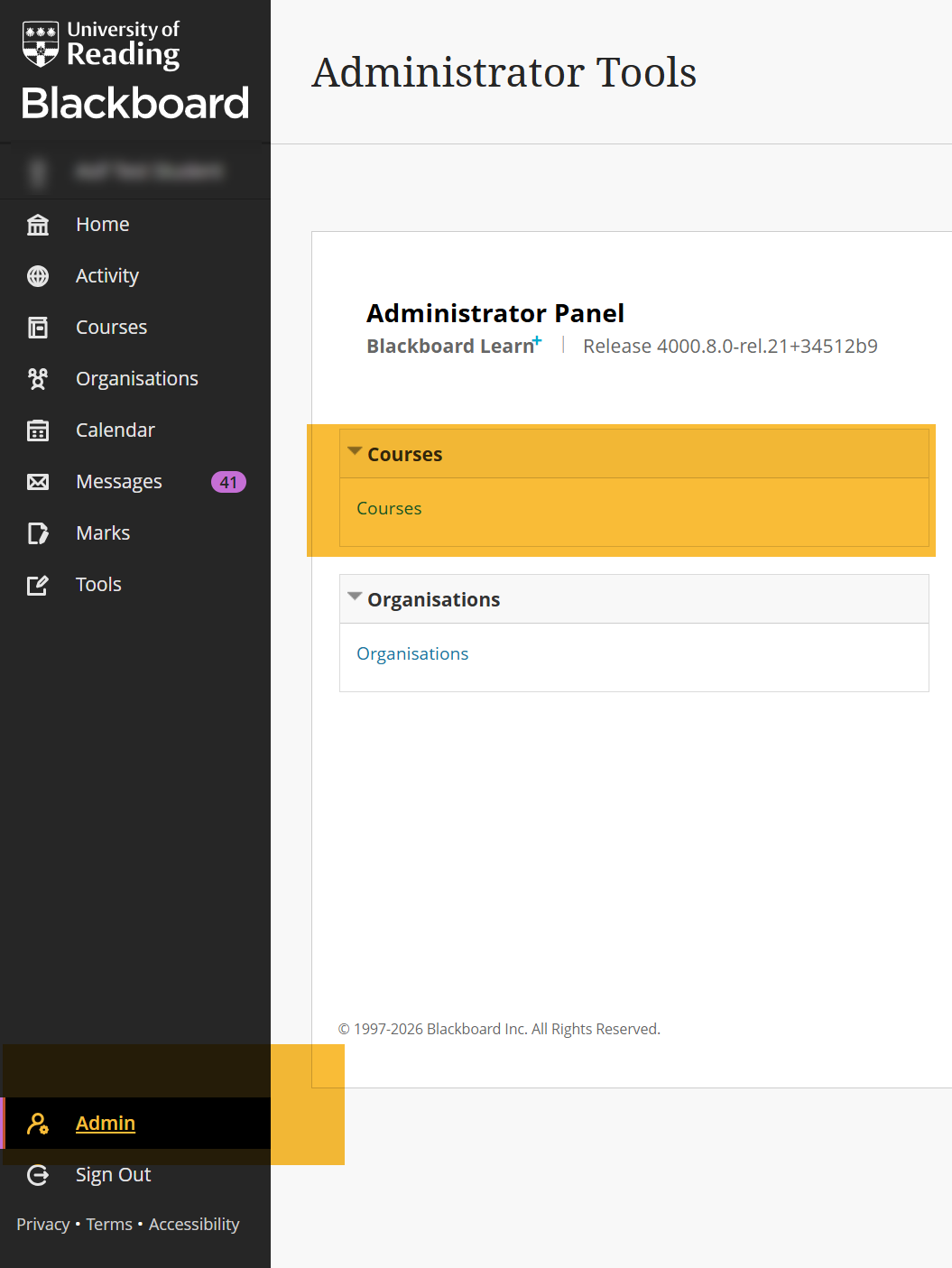
Task: Open the Sign Out icon
Action: 37,1174
